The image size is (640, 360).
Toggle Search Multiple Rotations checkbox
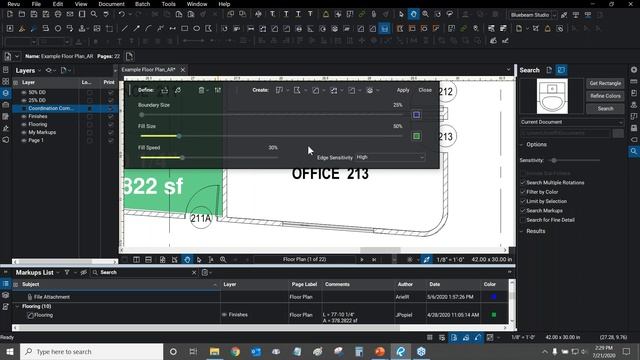point(523,182)
